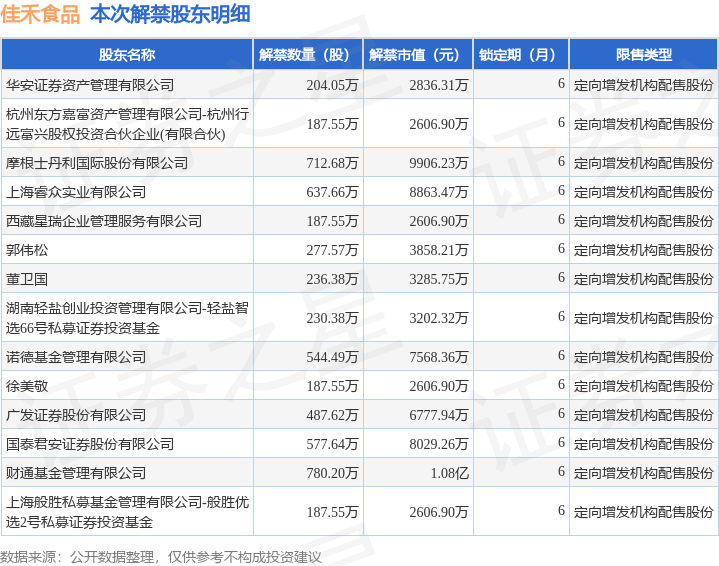Click 西藏星瑞企业管理服务有限公司 shareholder name

point(104,221)
